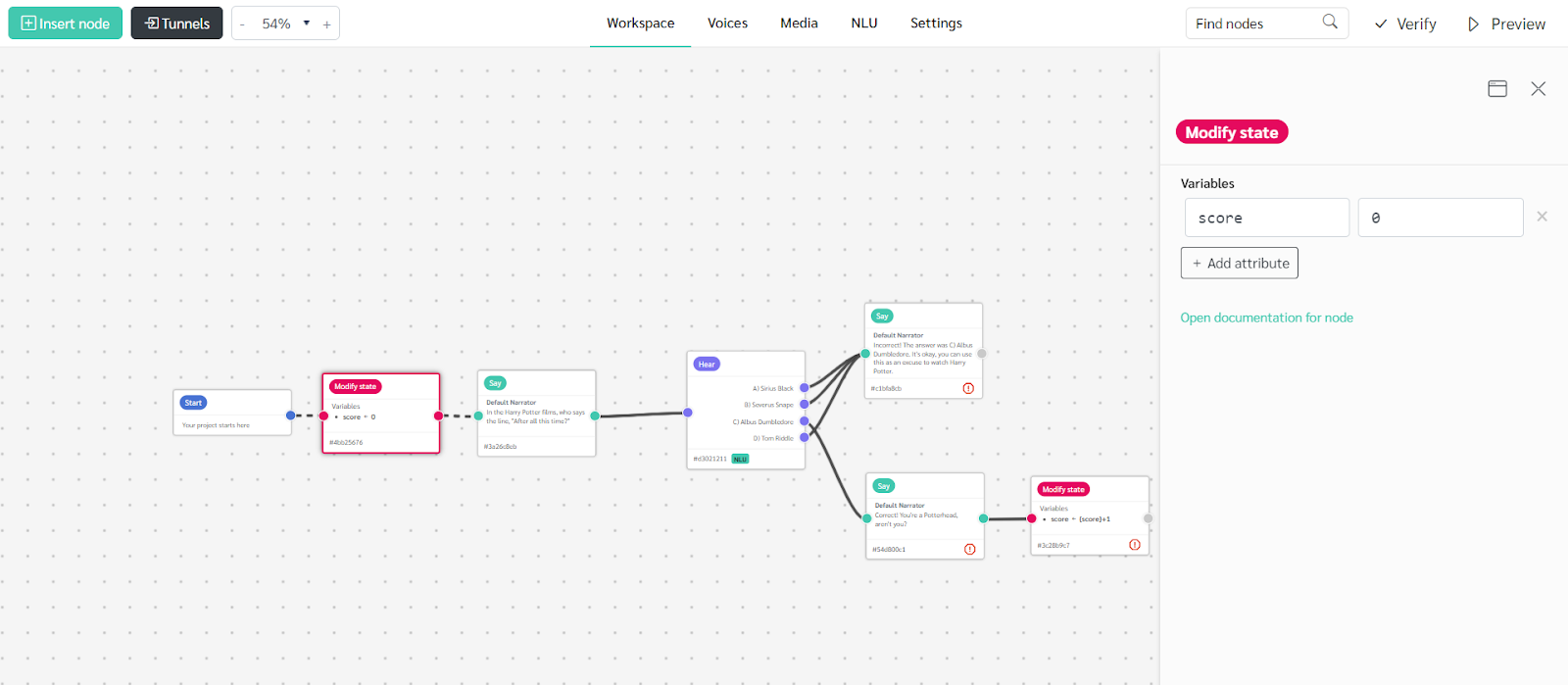Click 'Your project starts here' text
This screenshot has width=1568, height=685.
(216, 425)
